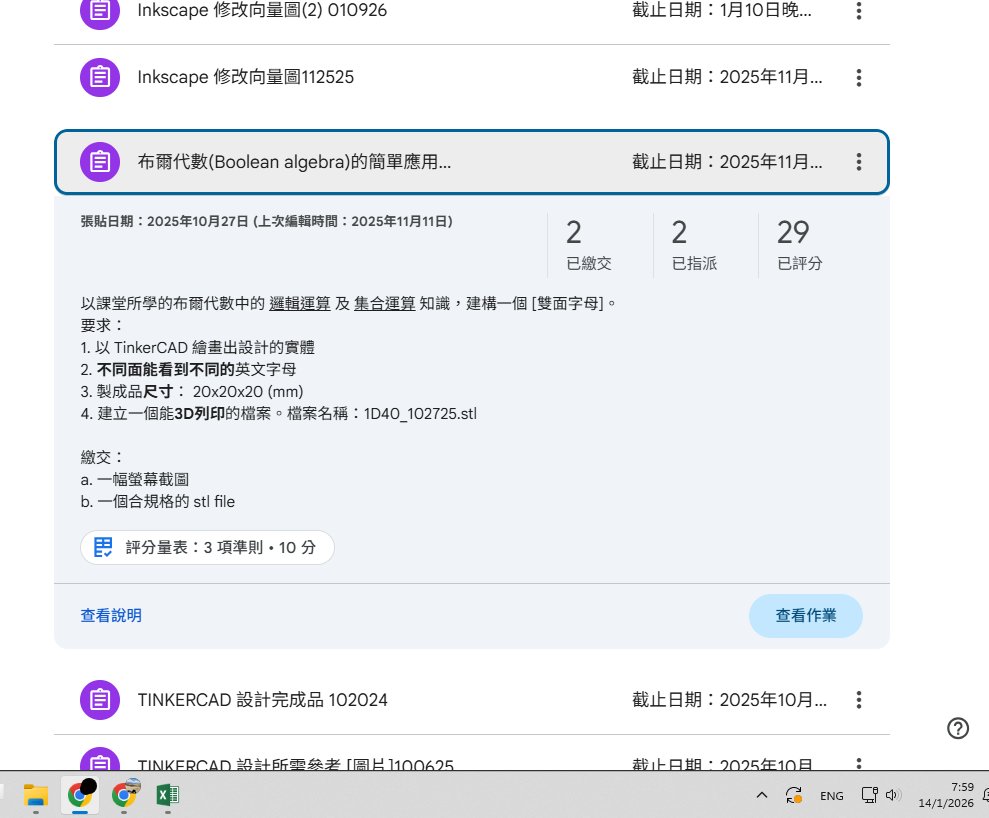Image resolution: width=989 pixels, height=818 pixels.
Task: Show hidden system tray icons chevron
Action: pos(762,796)
